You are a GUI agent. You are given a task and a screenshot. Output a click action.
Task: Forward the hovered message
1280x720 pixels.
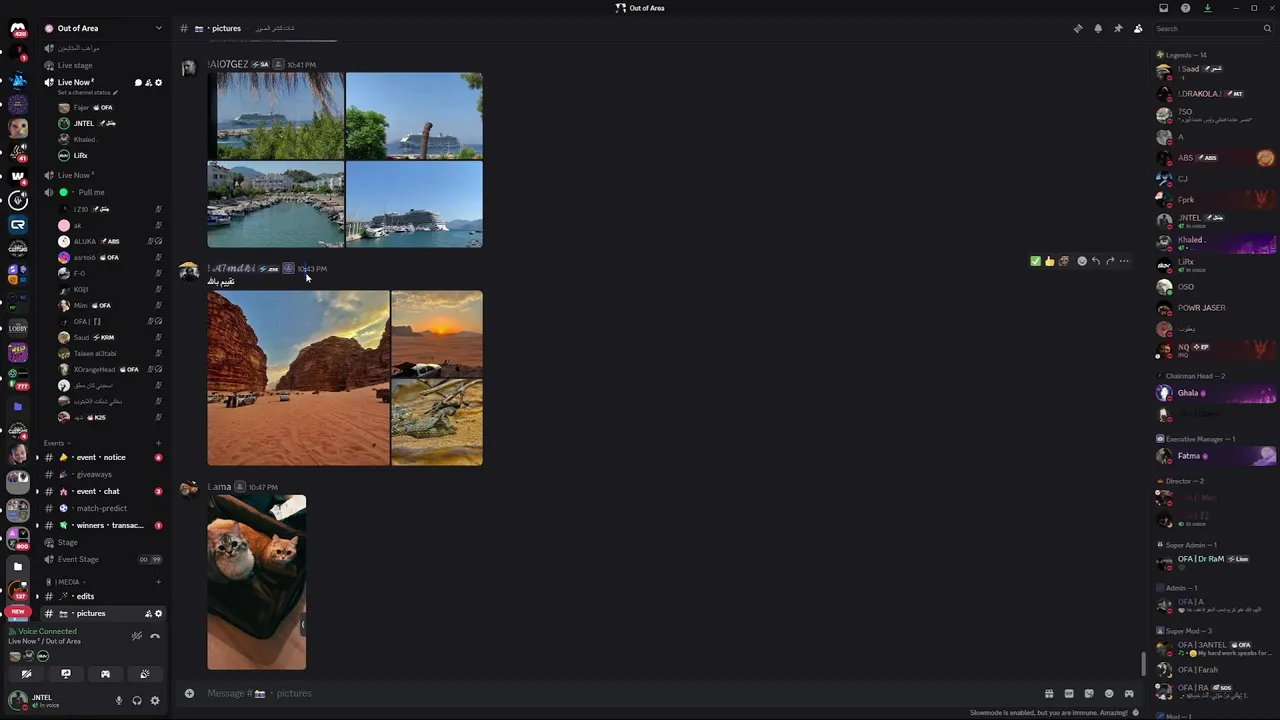1110,261
